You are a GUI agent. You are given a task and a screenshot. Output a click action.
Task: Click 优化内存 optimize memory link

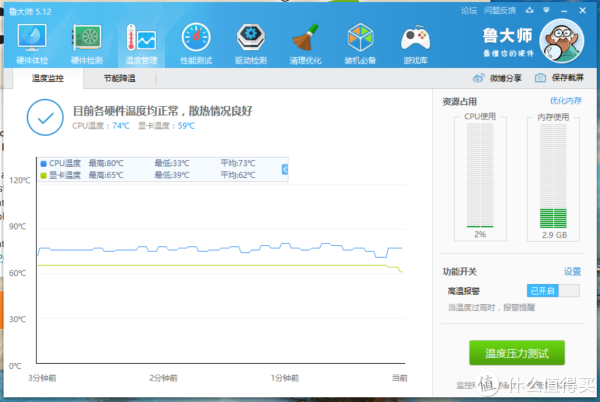[x=566, y=101]
